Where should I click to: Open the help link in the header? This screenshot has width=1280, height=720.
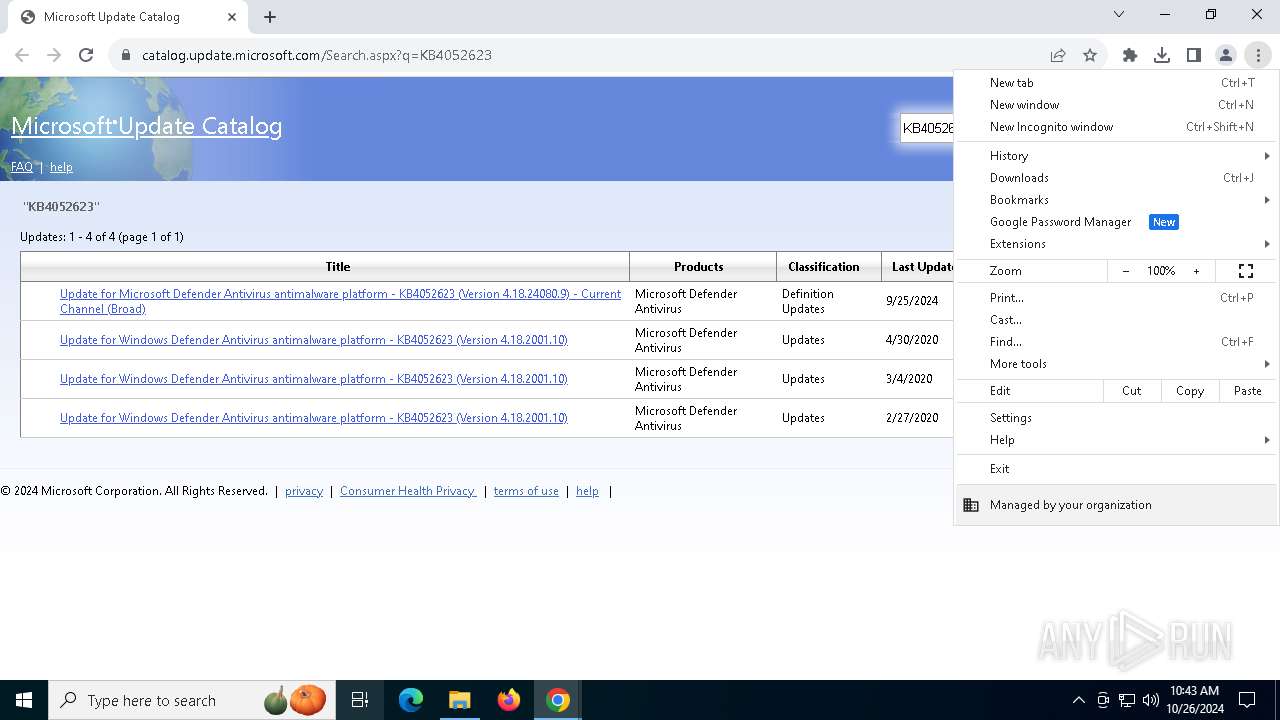61,167
